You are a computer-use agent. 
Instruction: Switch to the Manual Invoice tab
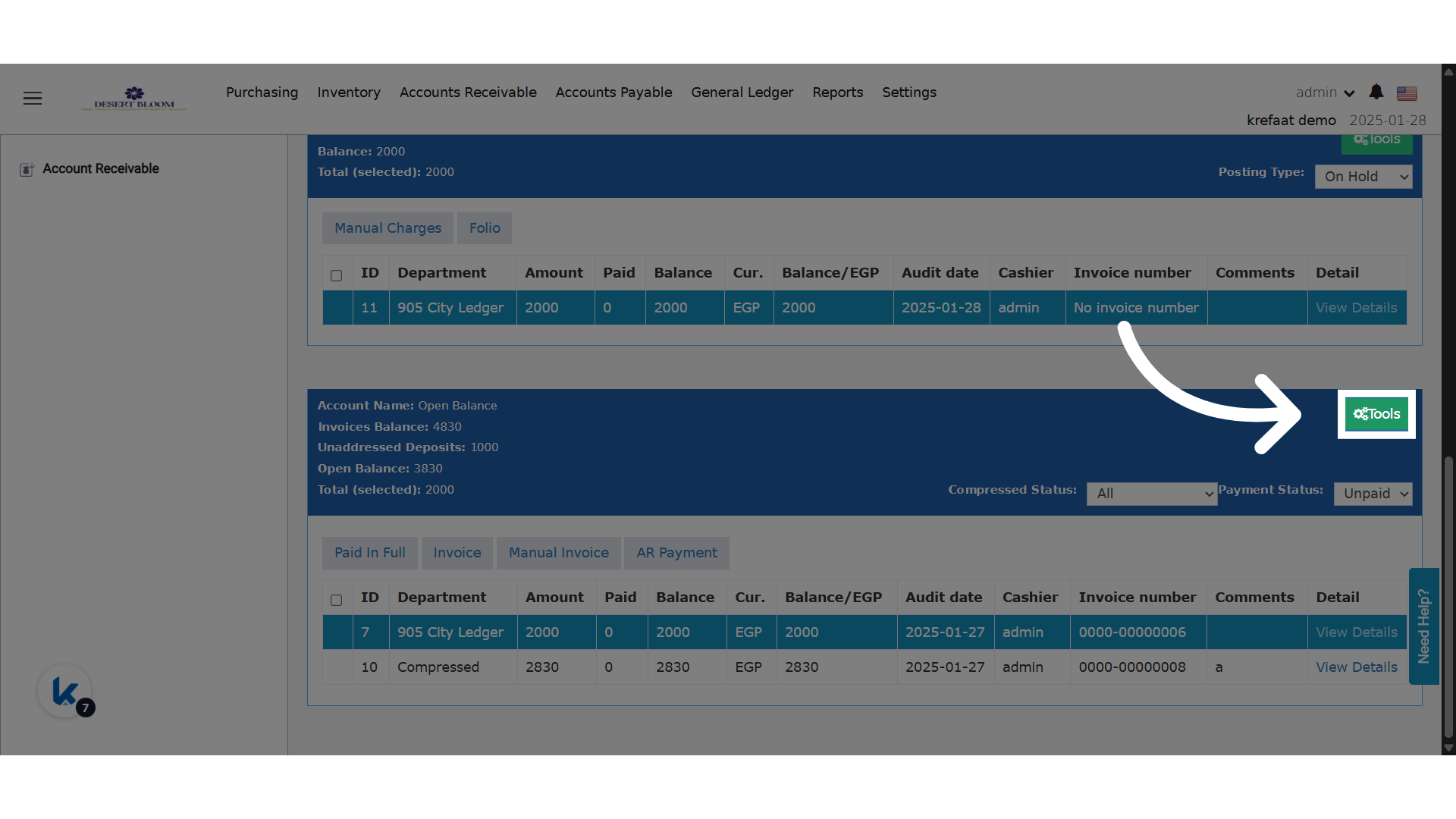click(x=559, y=553)
